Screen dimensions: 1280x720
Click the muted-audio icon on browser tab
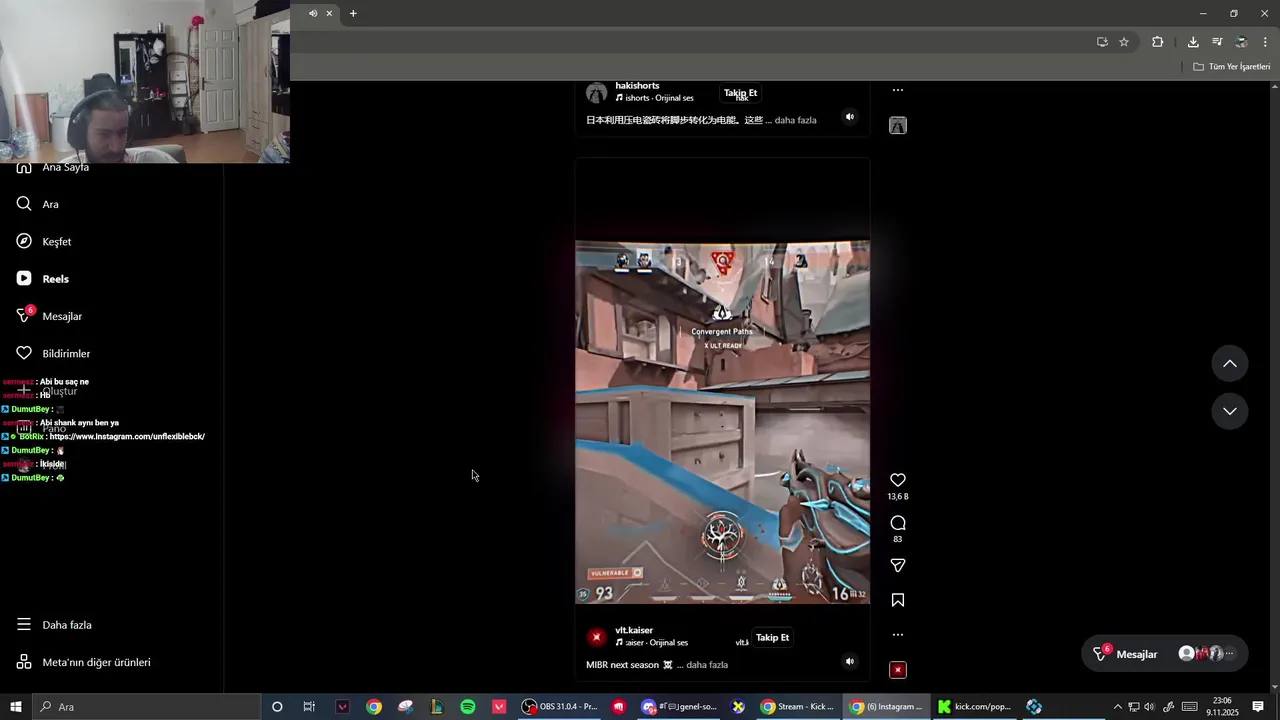(312, 13)
